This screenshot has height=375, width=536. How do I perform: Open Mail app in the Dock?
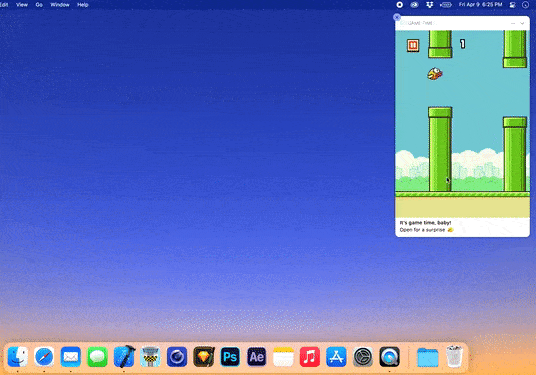[71, 357]
